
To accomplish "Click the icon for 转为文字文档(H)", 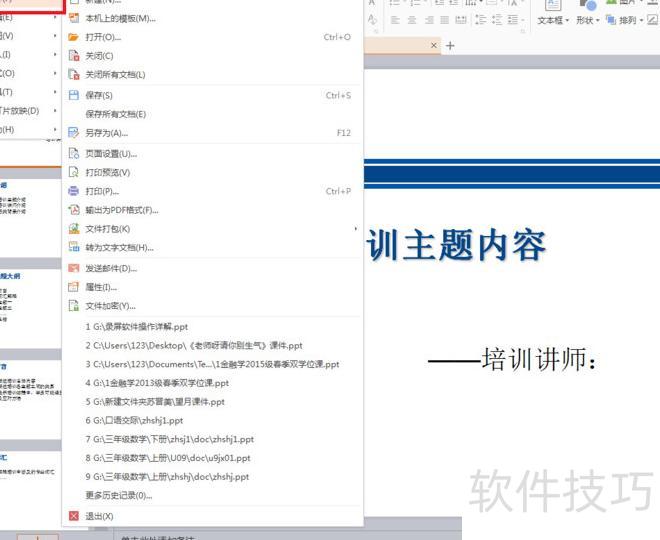I will tap(74, 247).
